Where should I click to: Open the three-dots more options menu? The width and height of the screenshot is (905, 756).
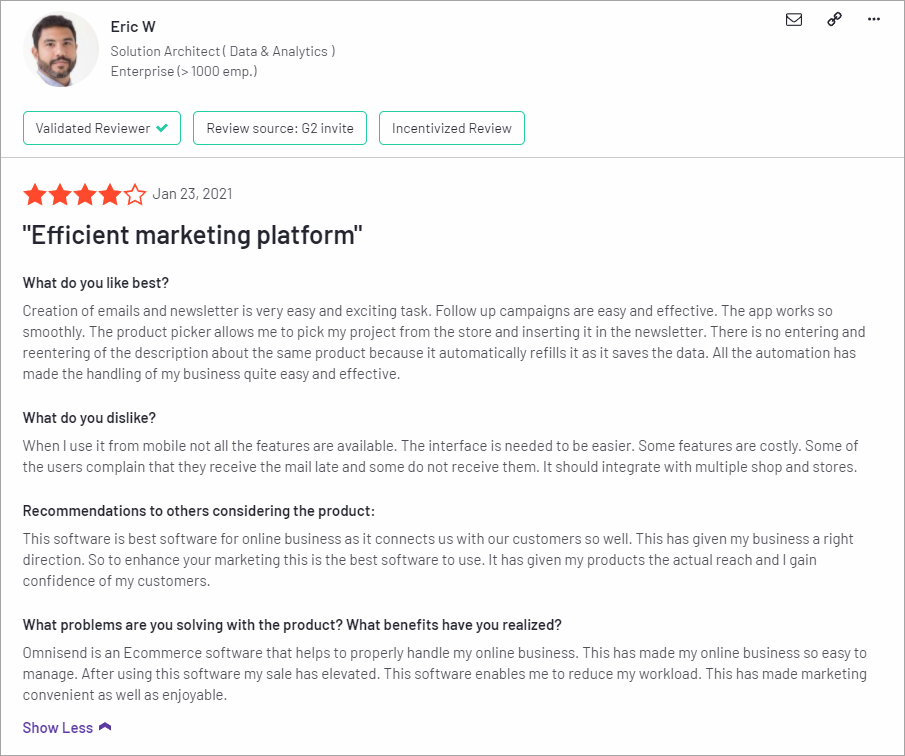(x=874, y=19)
